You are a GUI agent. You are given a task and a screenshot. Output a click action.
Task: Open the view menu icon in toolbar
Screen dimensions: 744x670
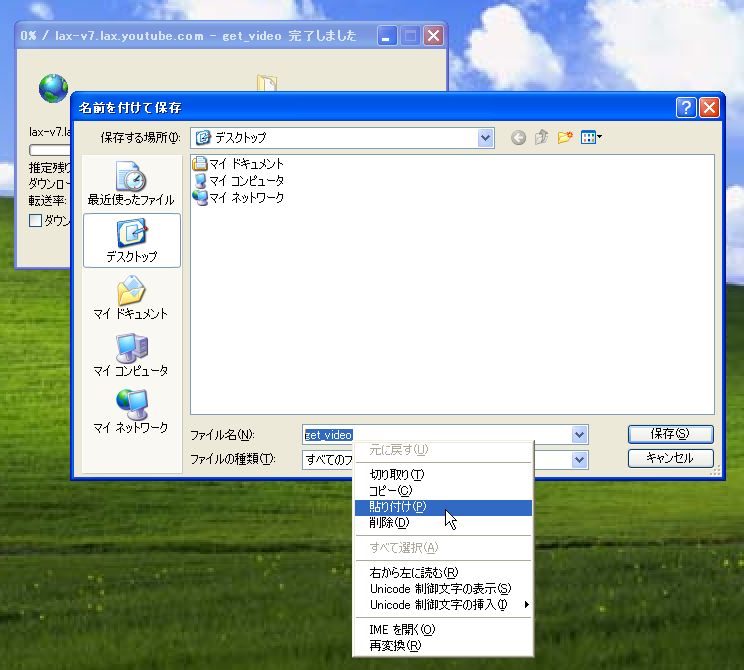pyautogui.click(x=591, y=138)
